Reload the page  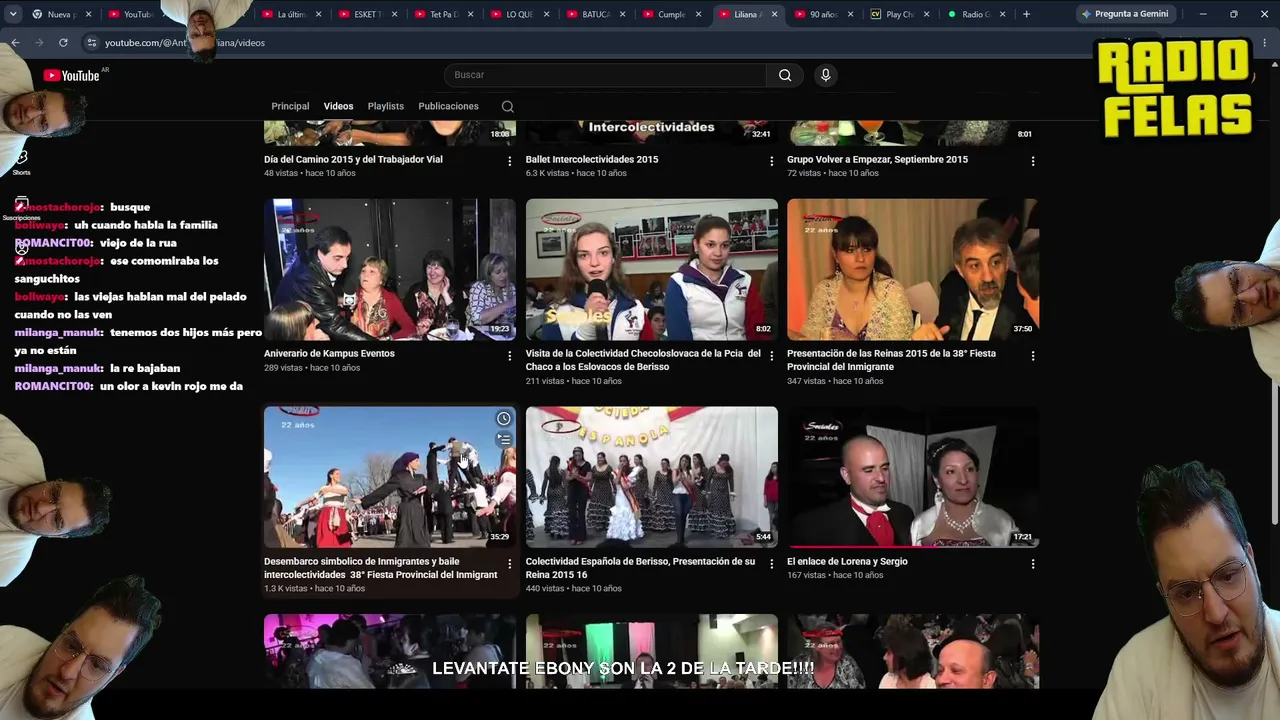(x=63, y=43)
